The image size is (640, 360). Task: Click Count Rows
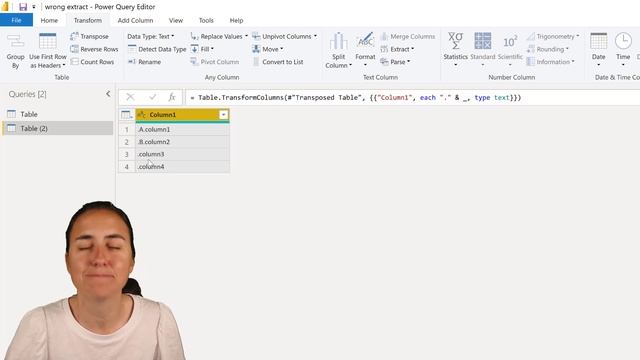tap(92, 62)
